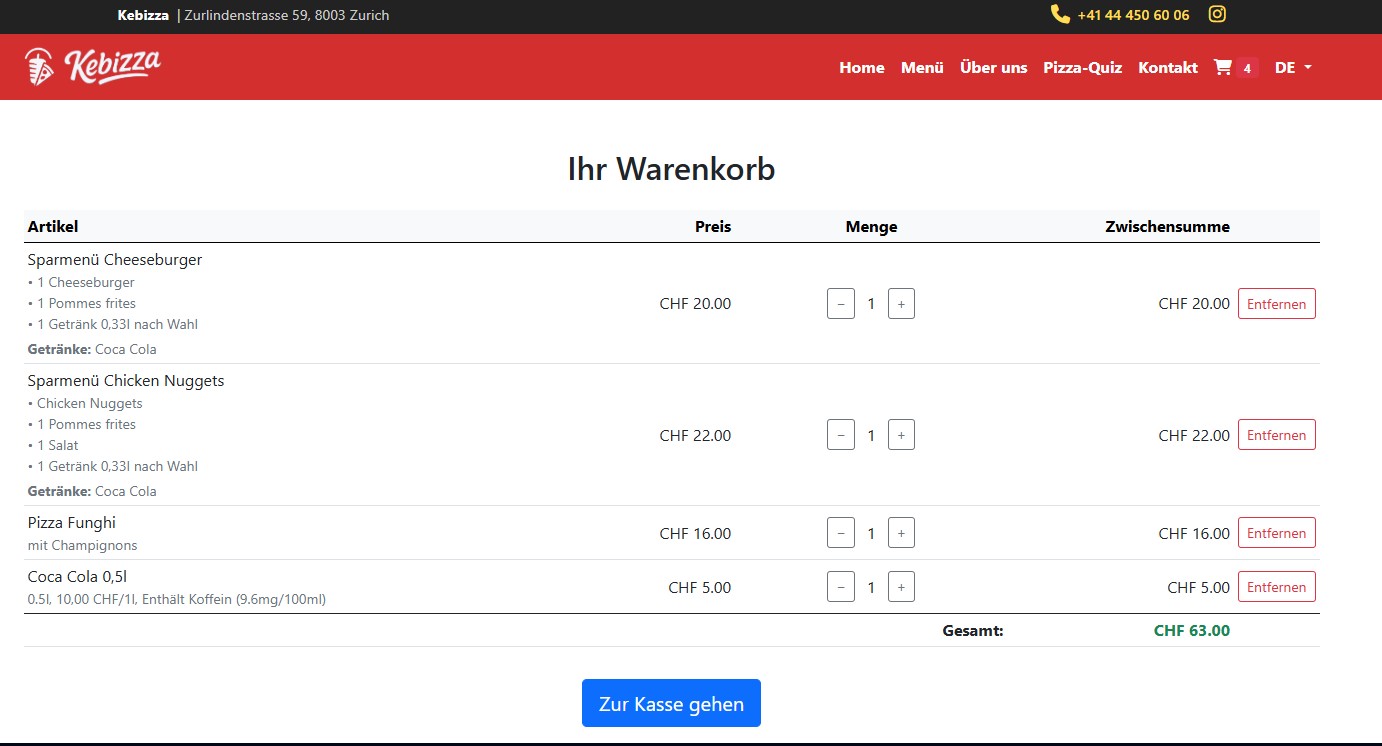Viewport: 1382px width, 746px height.
Task: Open the Instagram icon link
Action: click(x=1217, y=14)
